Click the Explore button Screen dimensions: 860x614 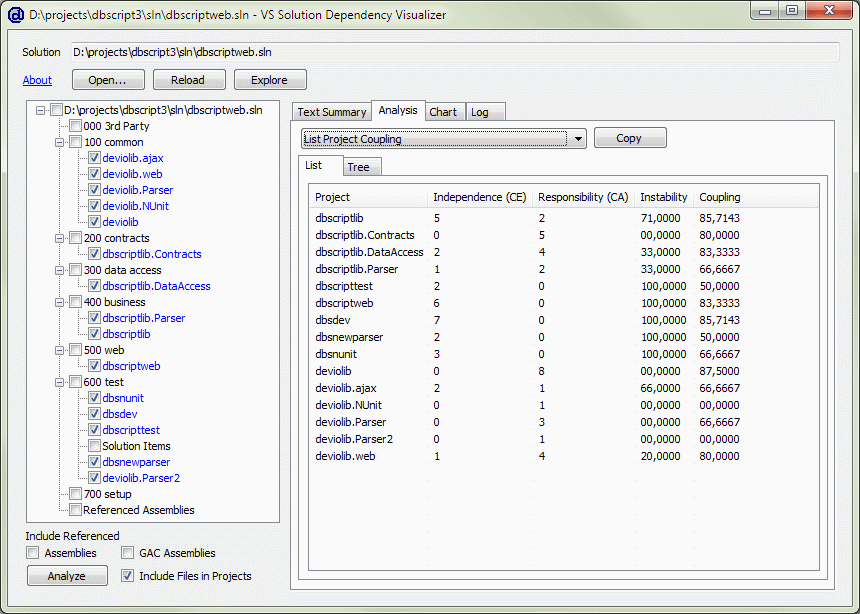click(270, 80)
